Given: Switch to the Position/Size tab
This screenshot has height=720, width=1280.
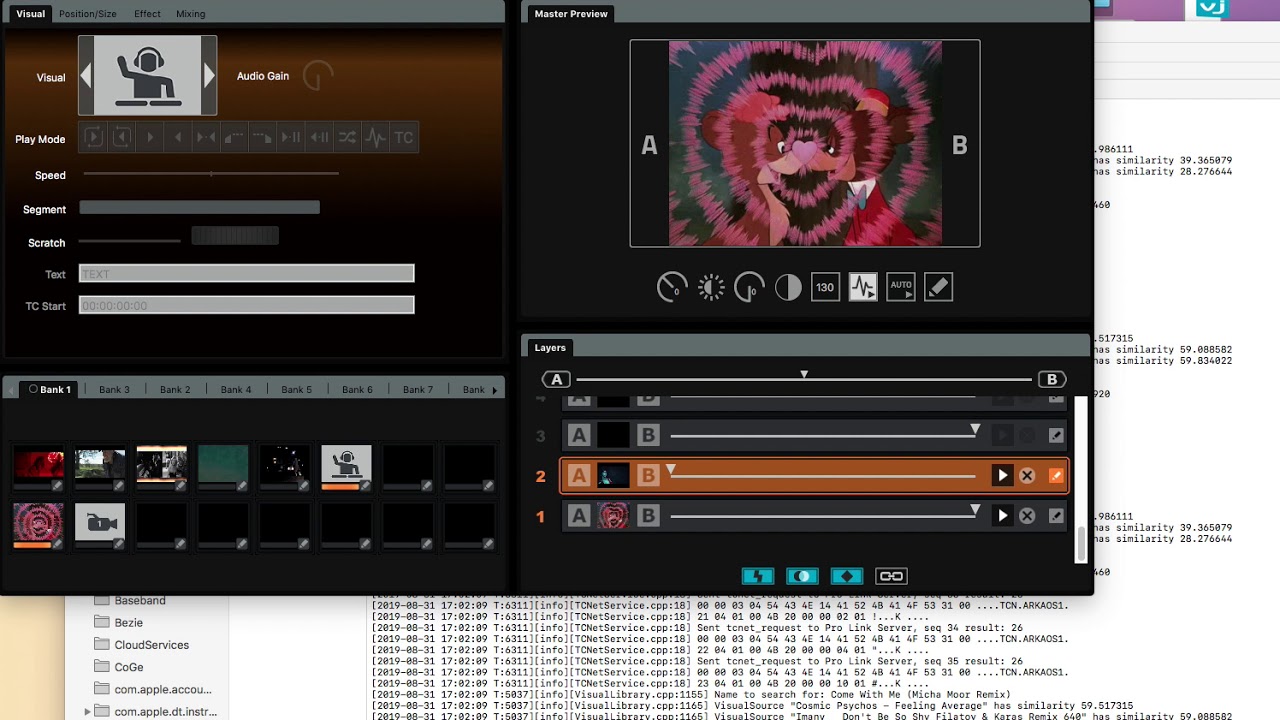Looking at the screenshot, I should [88, 14].
